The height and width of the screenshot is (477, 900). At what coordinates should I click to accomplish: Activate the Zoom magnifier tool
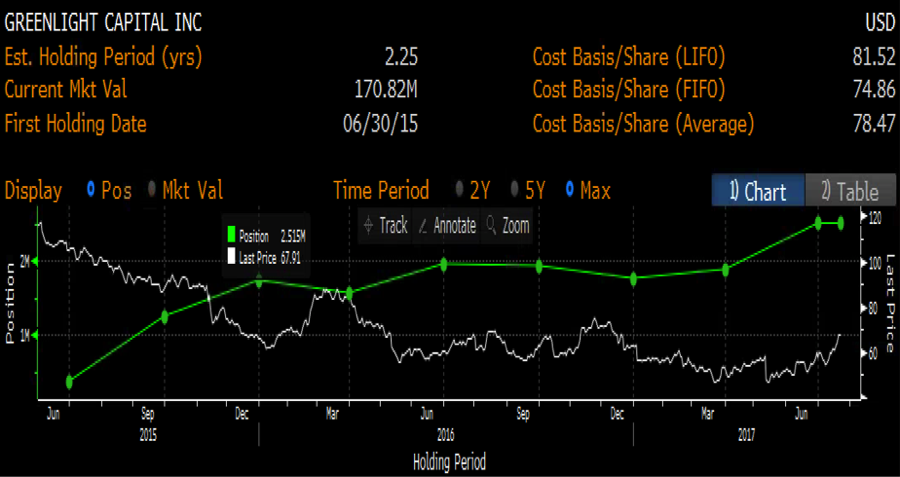tap(508, 226)
